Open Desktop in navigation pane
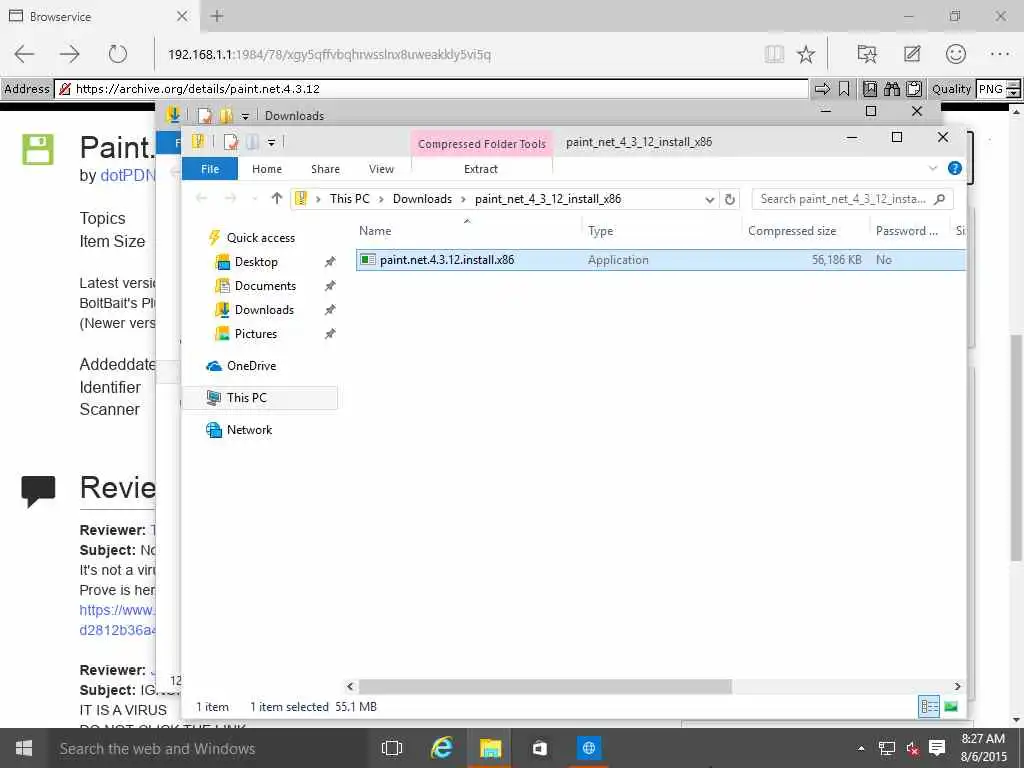Viewport: 1024px width, 768px height. click(x=256, y=262)
